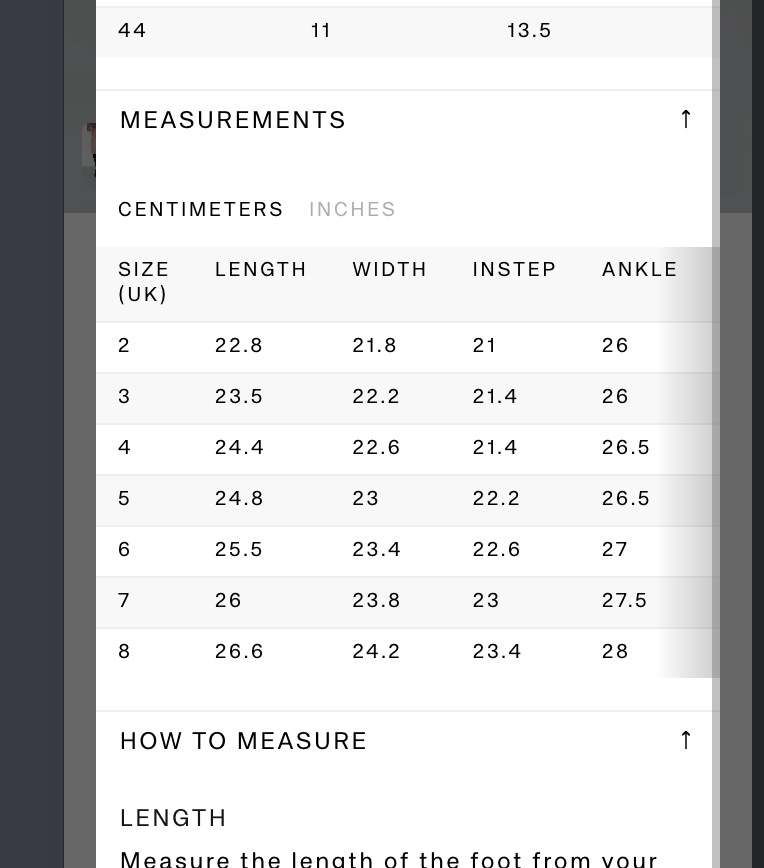Click the 27.5 ankle value for size 7
This screenshot has height=868, width=764.
(625, 600)
